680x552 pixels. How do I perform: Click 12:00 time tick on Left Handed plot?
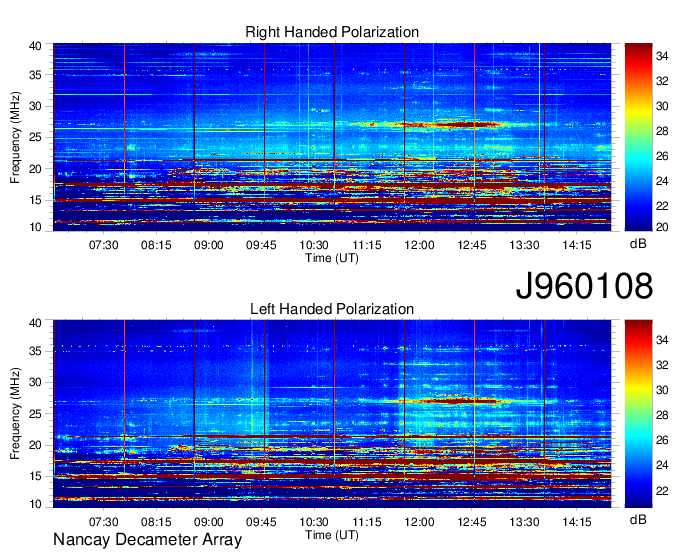pyautogui.click(x=419, y=522)
